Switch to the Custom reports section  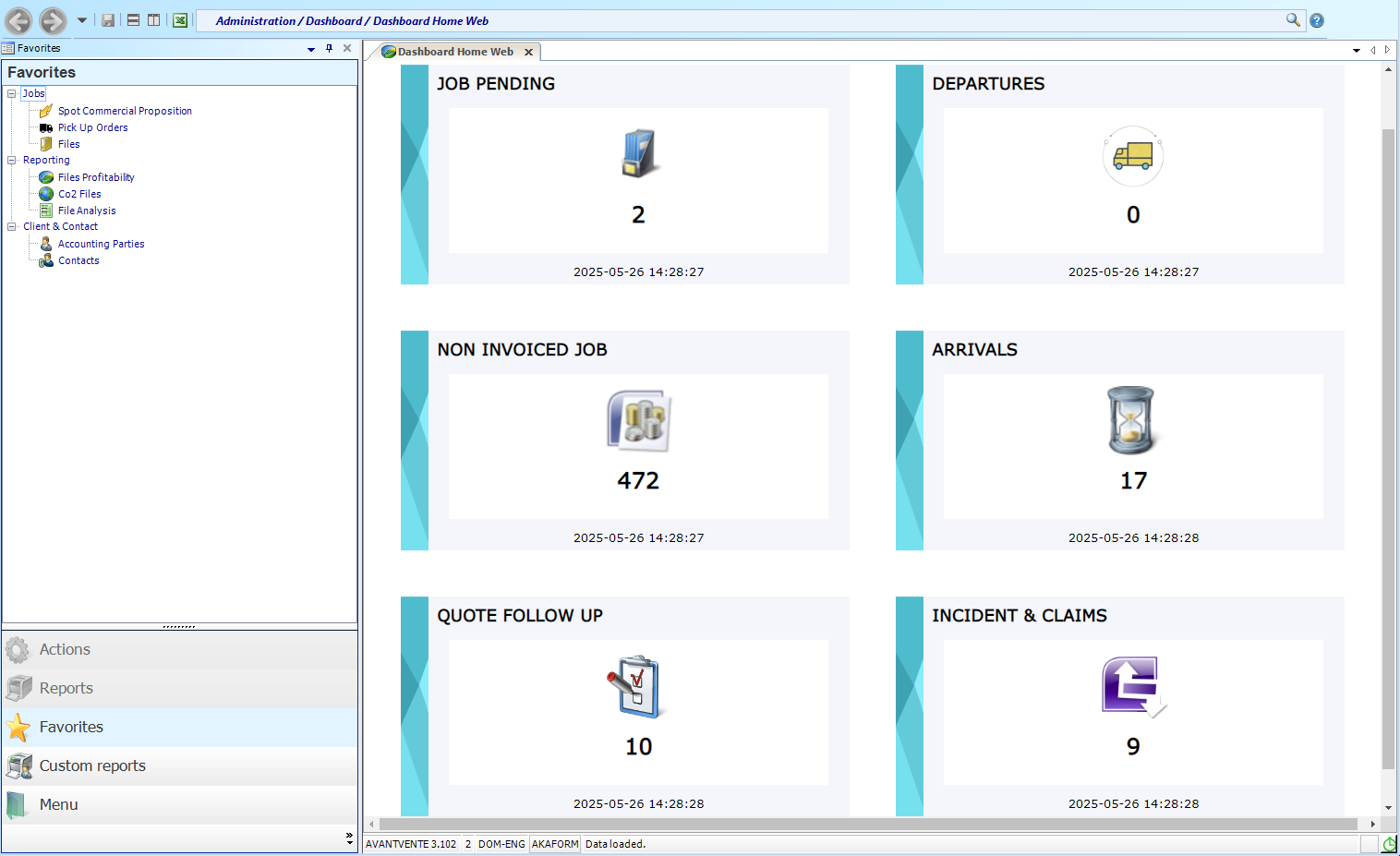180,766
